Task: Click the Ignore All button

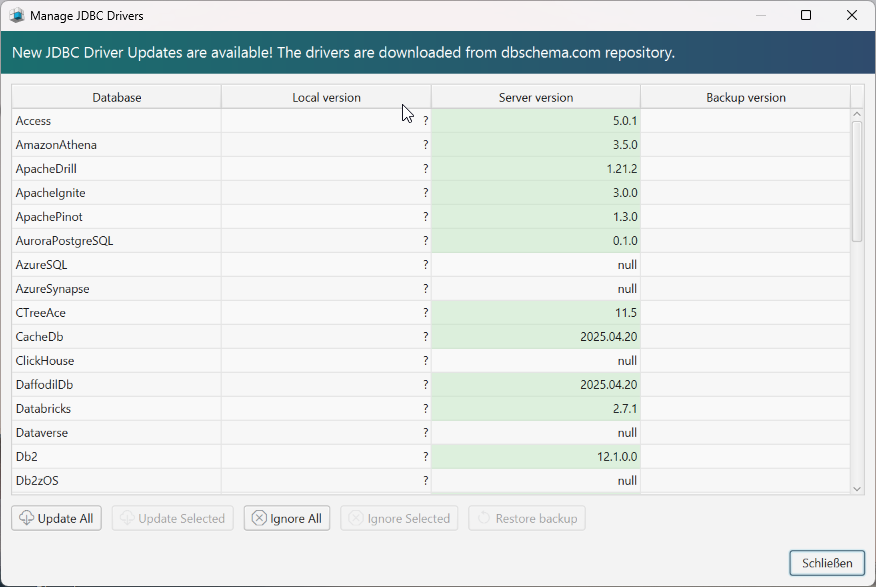Action: point(287,518)
